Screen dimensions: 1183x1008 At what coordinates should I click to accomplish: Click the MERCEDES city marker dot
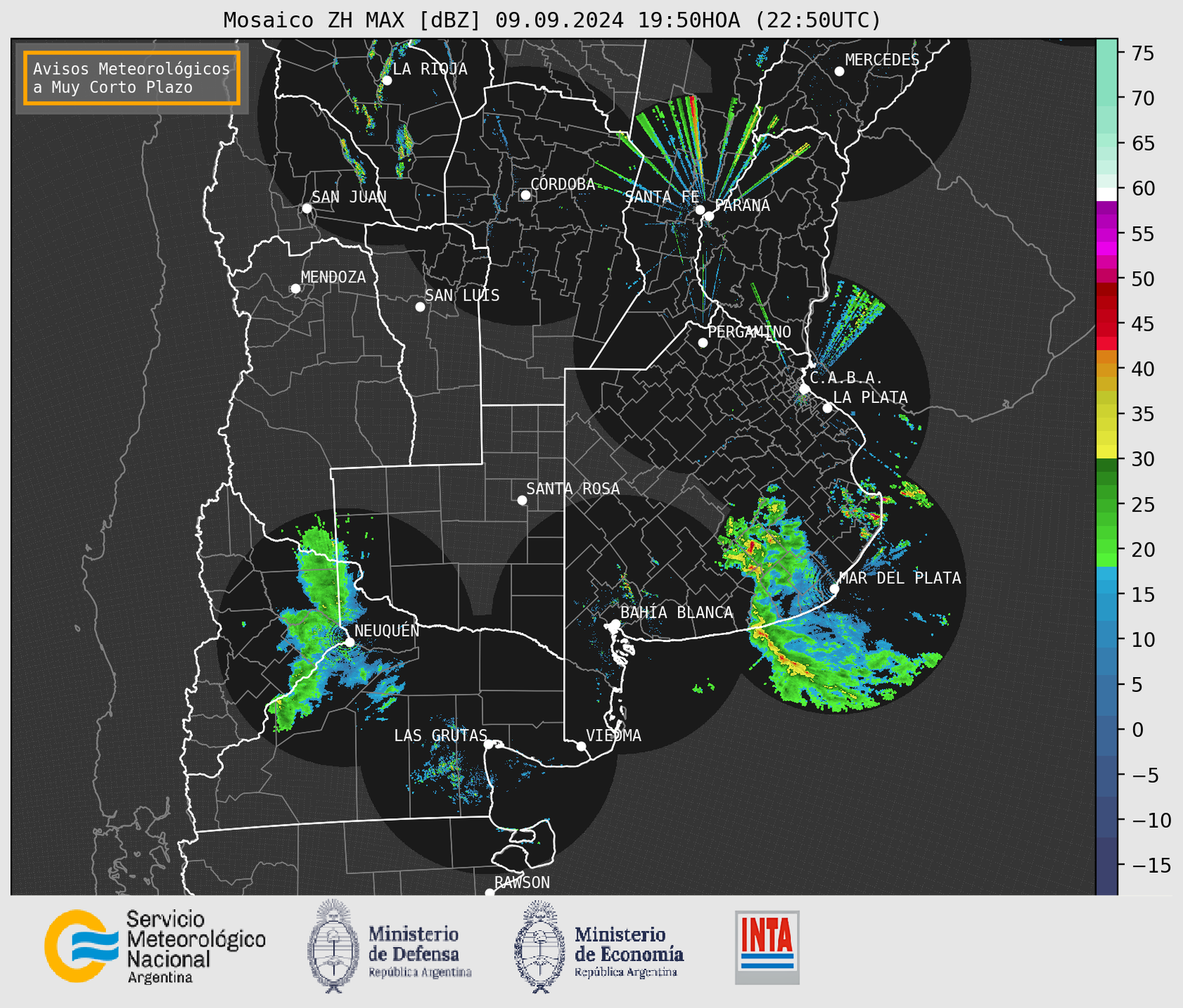pyautogui.click(x=839, y=71)
